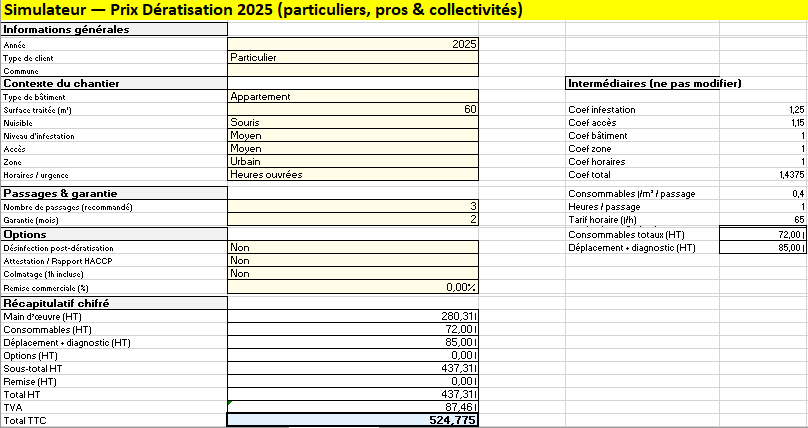The image size is (808, 428).
Task: Click the Colmatage option Non cell
Action: click(354, 273)
